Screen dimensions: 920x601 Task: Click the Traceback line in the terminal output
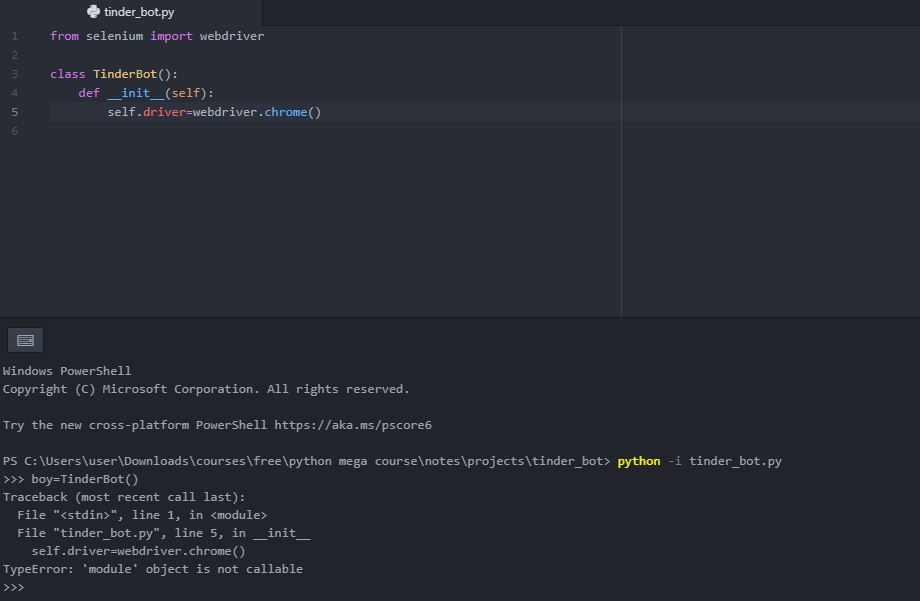(123, 497)
